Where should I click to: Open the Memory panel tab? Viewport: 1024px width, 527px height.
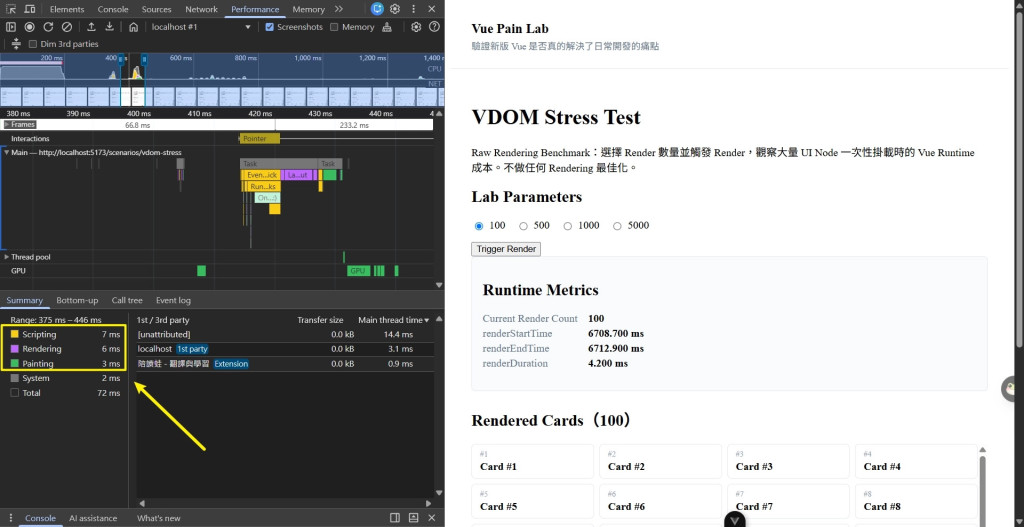pyautogui.click(x=308, y=9)
